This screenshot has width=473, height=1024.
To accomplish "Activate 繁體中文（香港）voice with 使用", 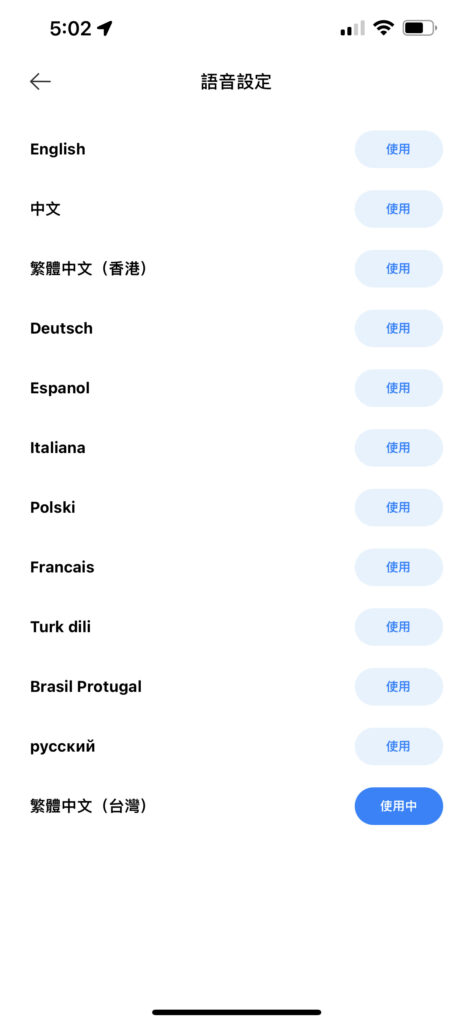I will (x=399, y=268).
